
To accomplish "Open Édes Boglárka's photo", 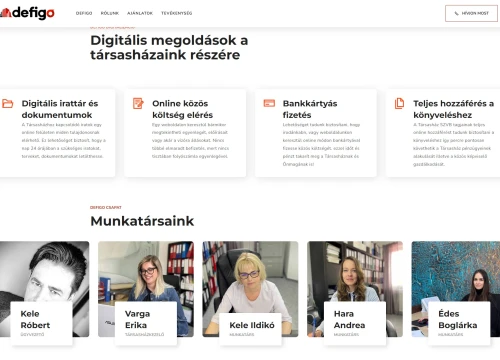I will [456, 271].
